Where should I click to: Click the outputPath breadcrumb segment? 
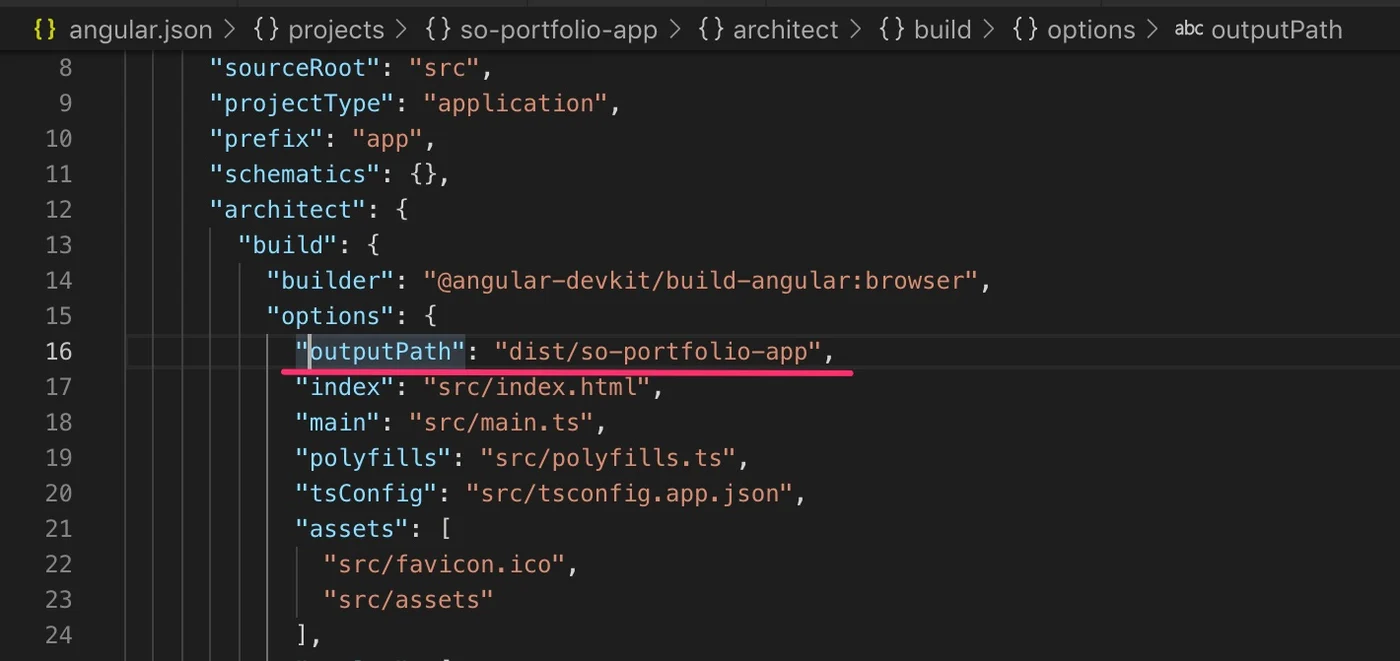(x=1276, y=30)
